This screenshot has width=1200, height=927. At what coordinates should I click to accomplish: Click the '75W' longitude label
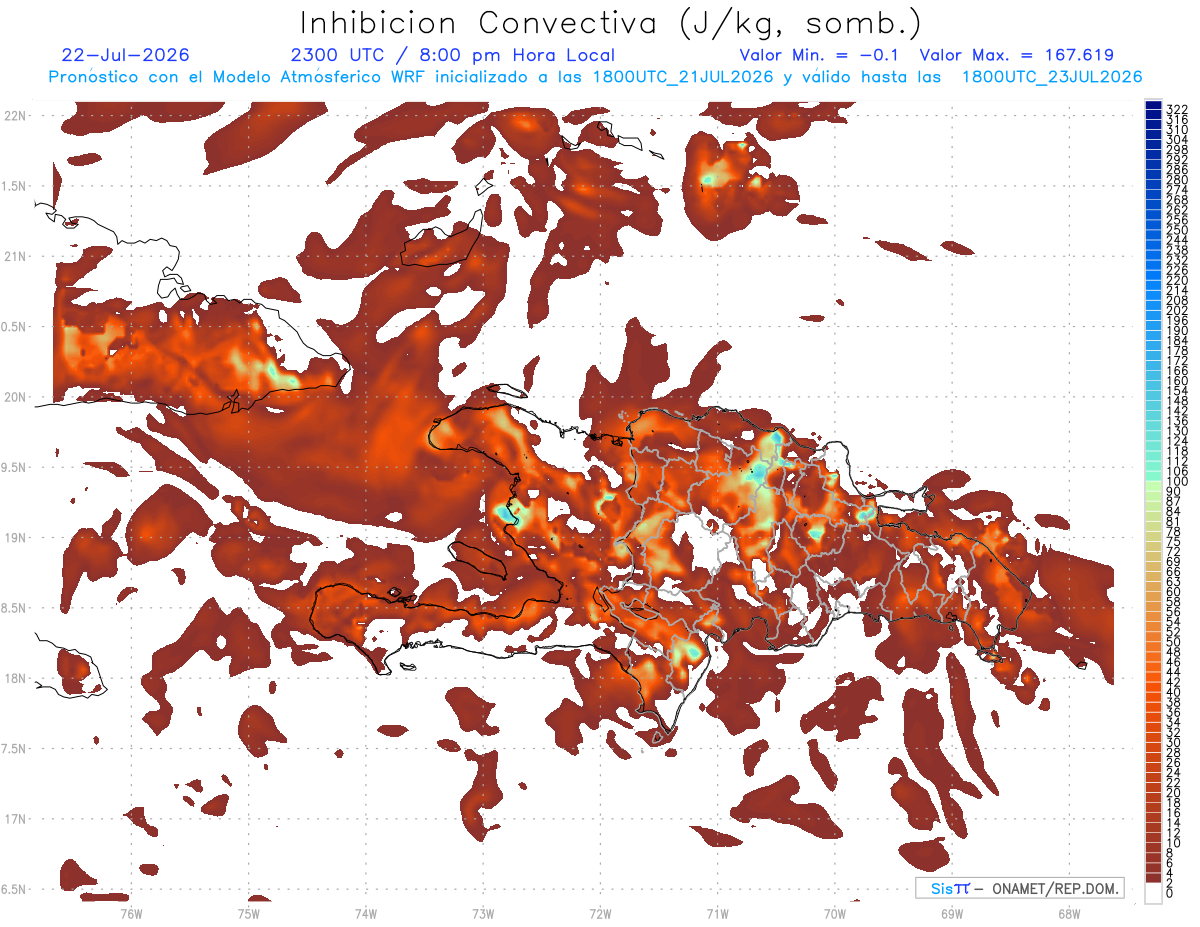[248, 913]
